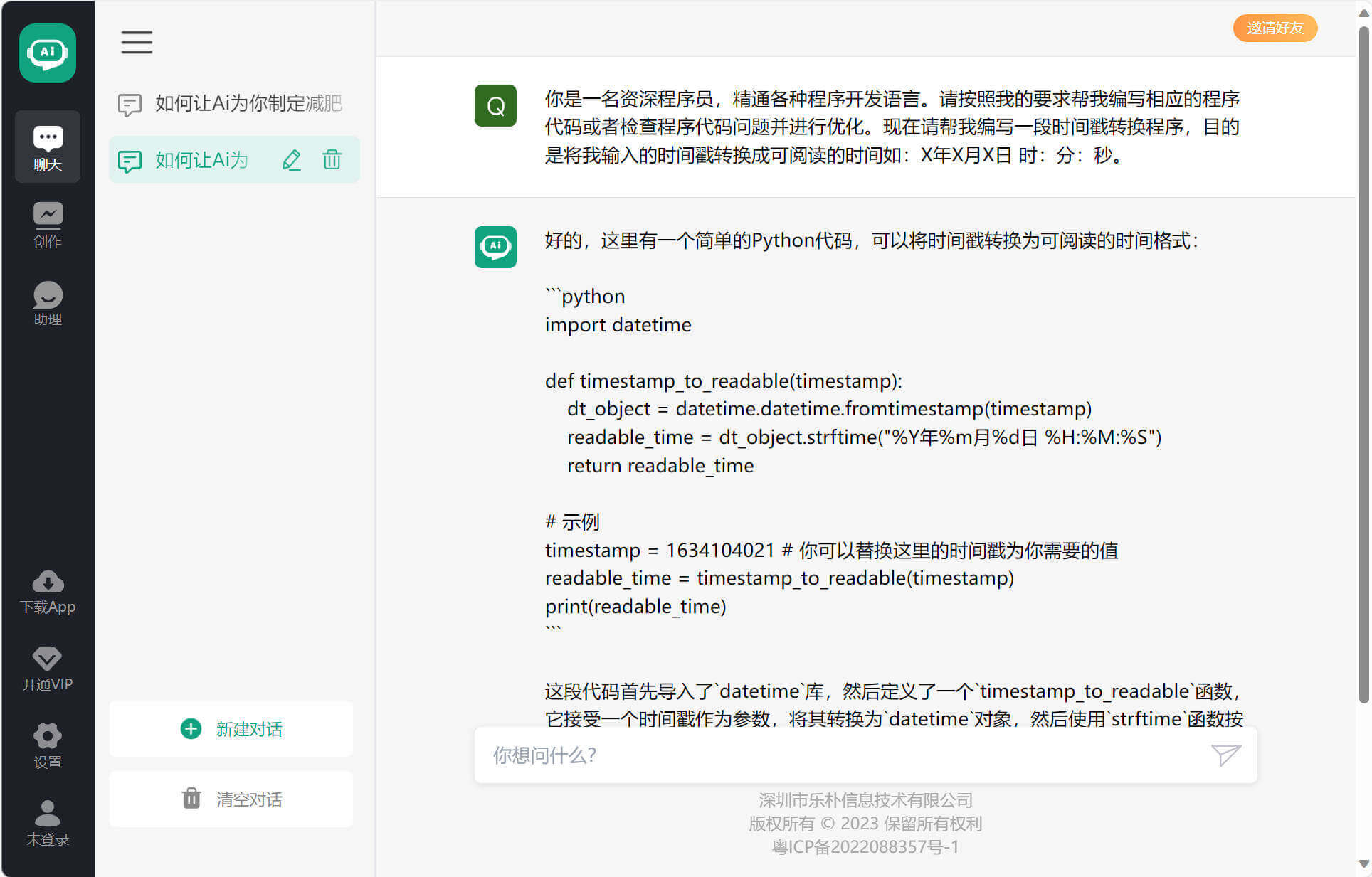The width and height of the screenshot is (1372, 877).
Task: Click the orange 邀请好友 invite button
Action: coord(1275,28)
